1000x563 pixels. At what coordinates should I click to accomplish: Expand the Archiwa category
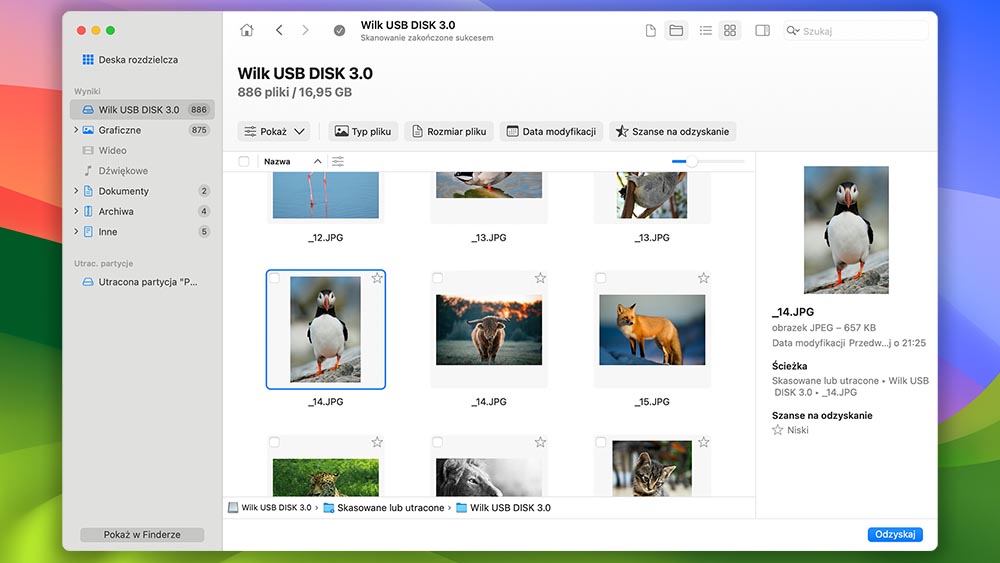tap(76, 211)
